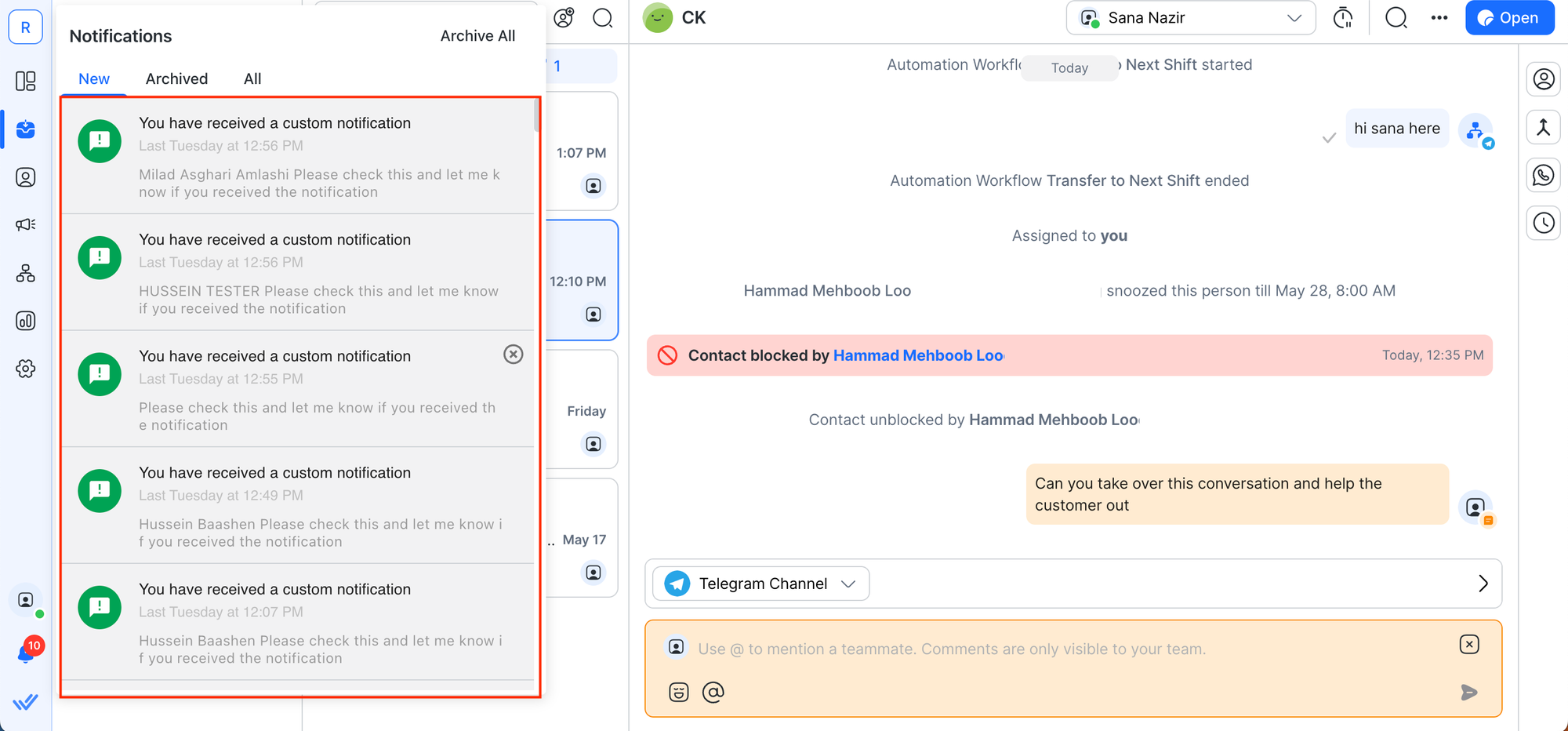
Task: Close the comment composer box
Action: click(x=1469, y=645)
